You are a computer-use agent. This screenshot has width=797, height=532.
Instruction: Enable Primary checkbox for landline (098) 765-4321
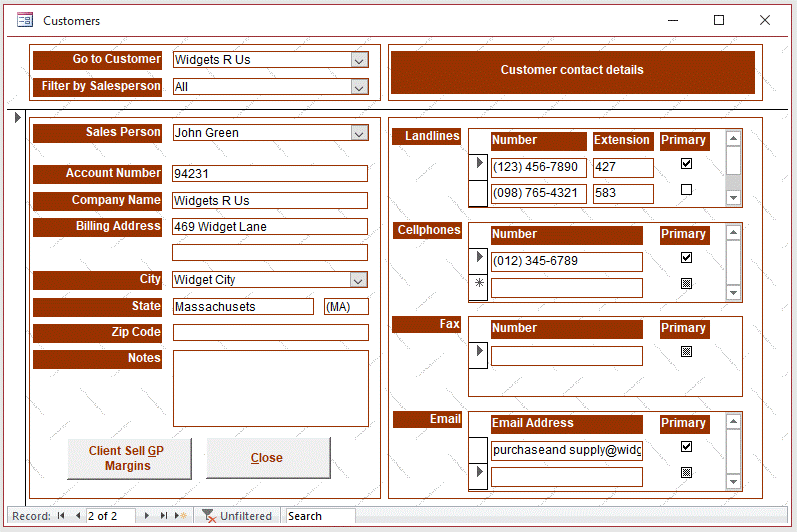click(x=686, y=190)
